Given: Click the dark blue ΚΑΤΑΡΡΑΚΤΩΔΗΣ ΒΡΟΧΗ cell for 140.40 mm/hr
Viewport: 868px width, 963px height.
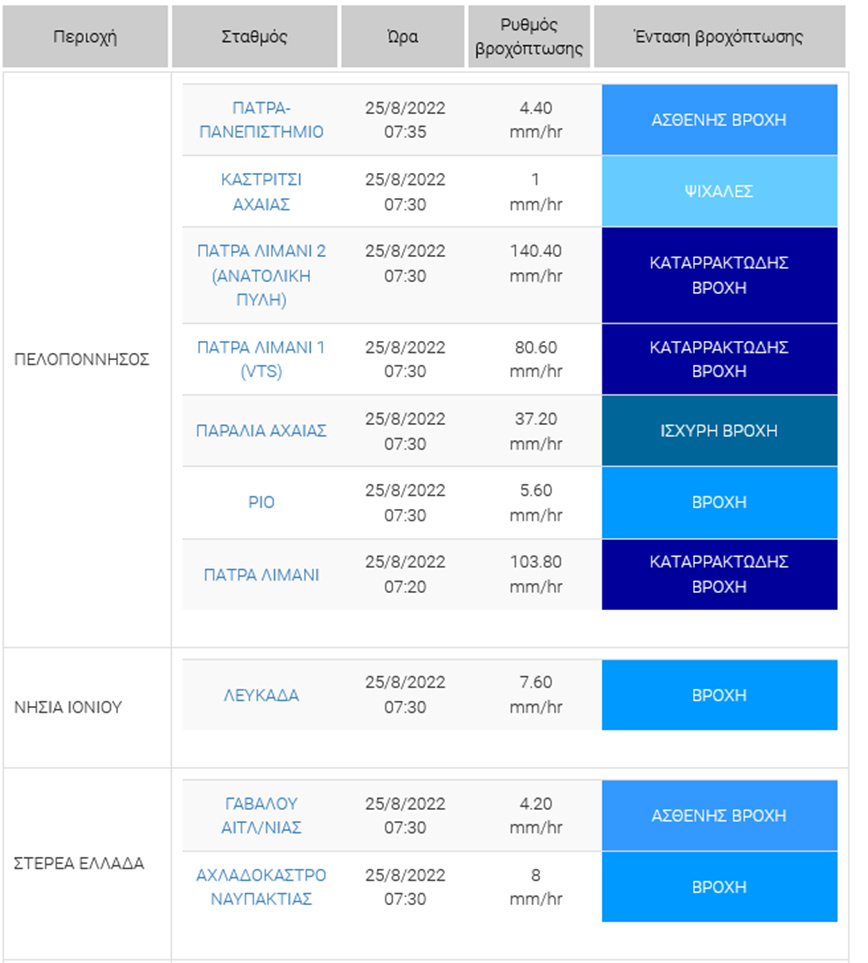Looking at the screenshot, I should 719,275.
